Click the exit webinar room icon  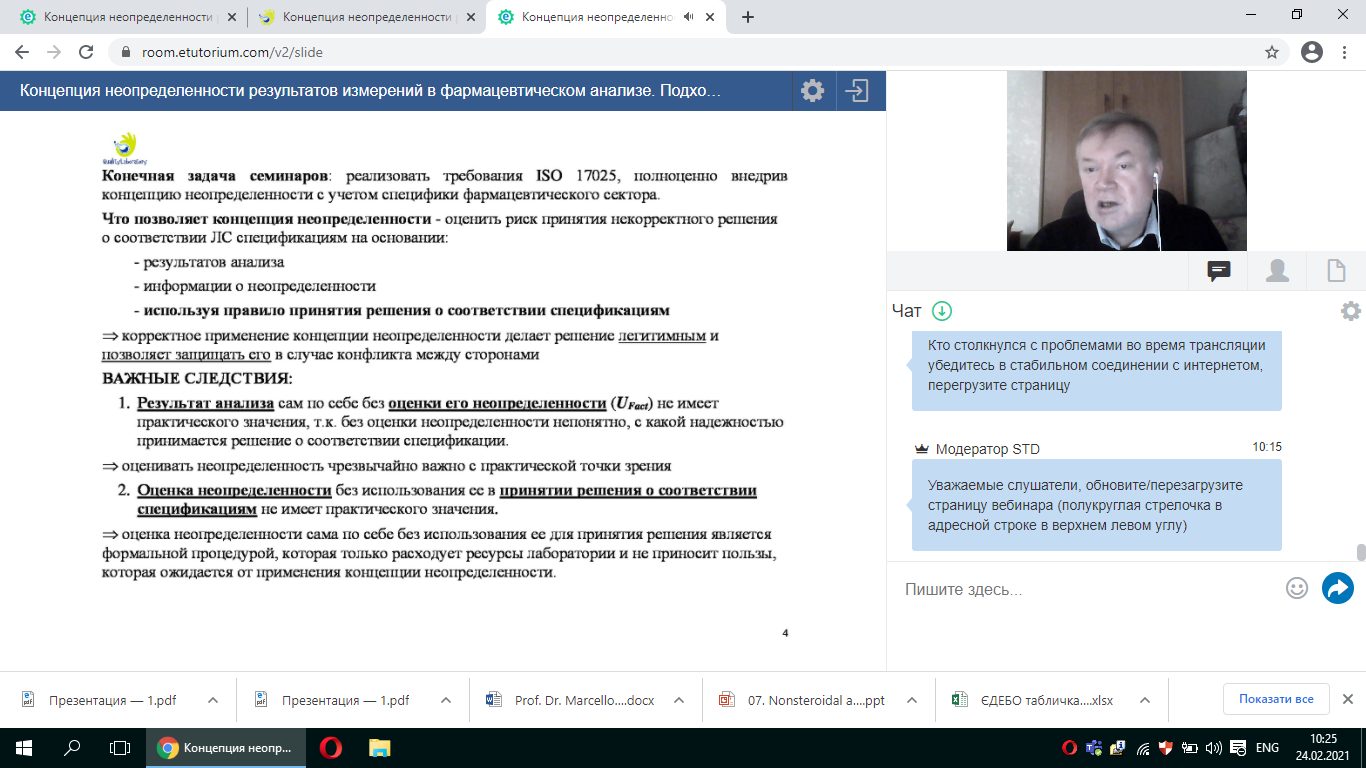857,91
